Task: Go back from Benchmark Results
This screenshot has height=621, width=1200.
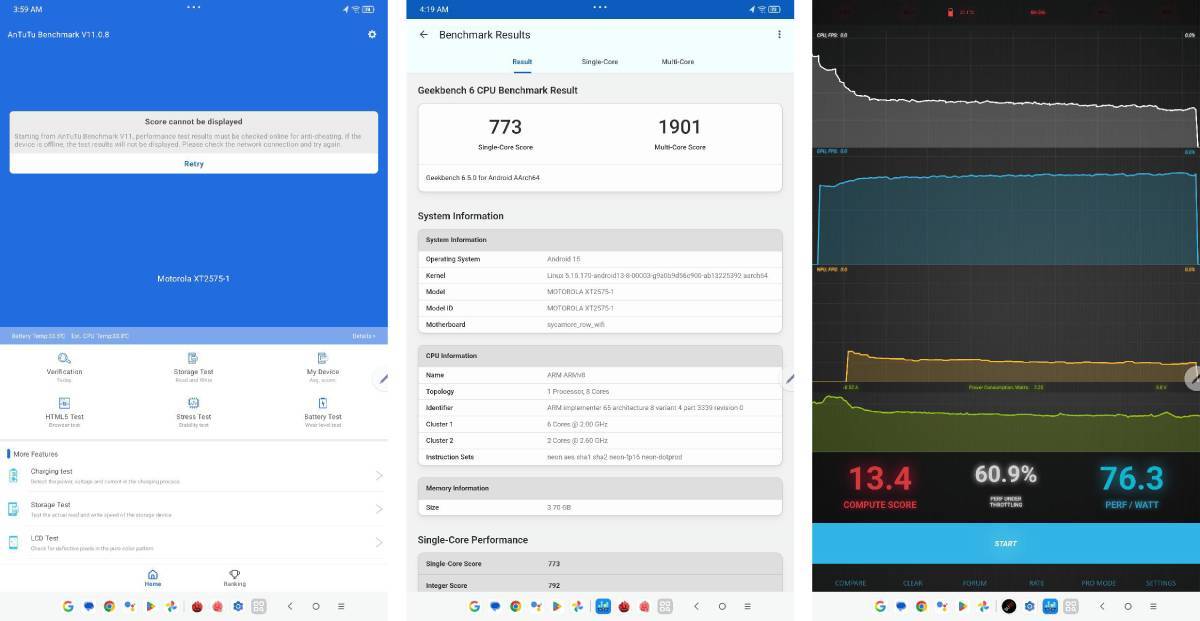Action: tap(423, 34)
